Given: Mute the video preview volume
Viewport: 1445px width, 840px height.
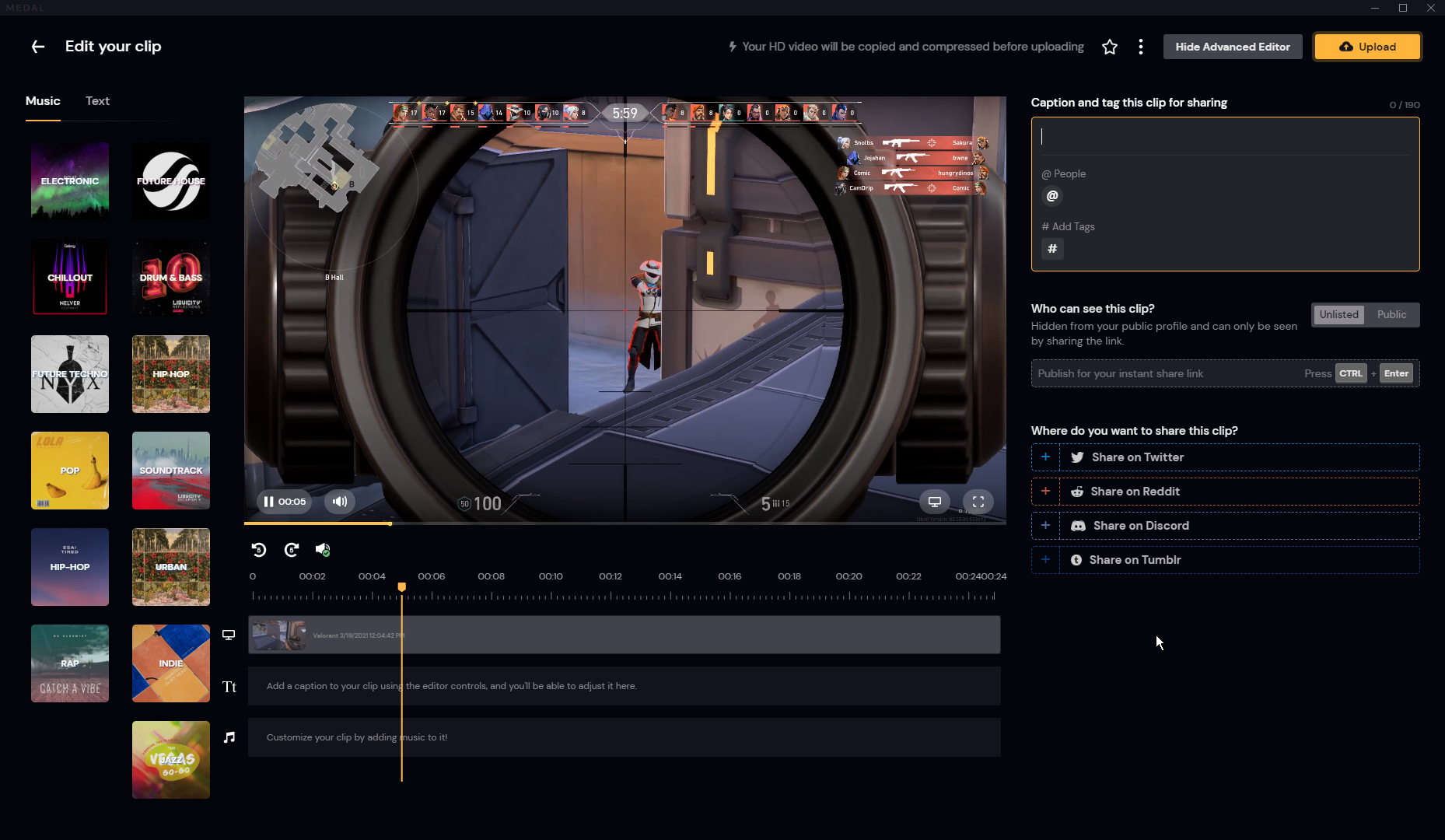Looking at the screenshot, I should point(340,502).
